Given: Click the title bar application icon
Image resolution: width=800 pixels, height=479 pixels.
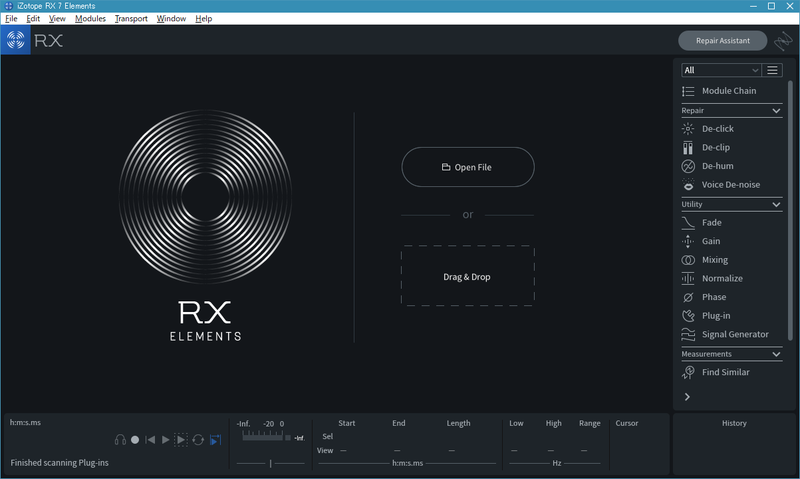Looking at the screenshot, I should click(x=8, y=6).
